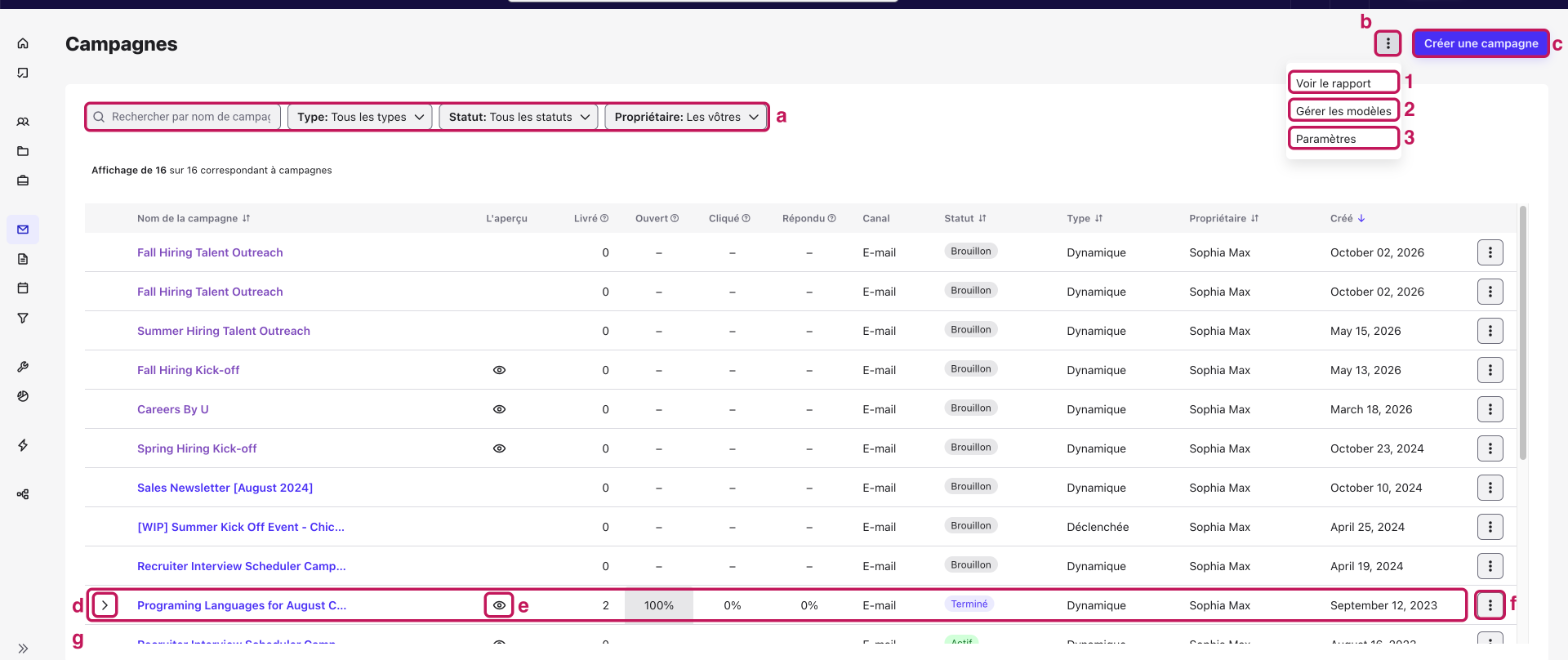Open the folder icon in the sidebar
The height and width of the screenshot is (660, 1568).
[x=23, y=151]
